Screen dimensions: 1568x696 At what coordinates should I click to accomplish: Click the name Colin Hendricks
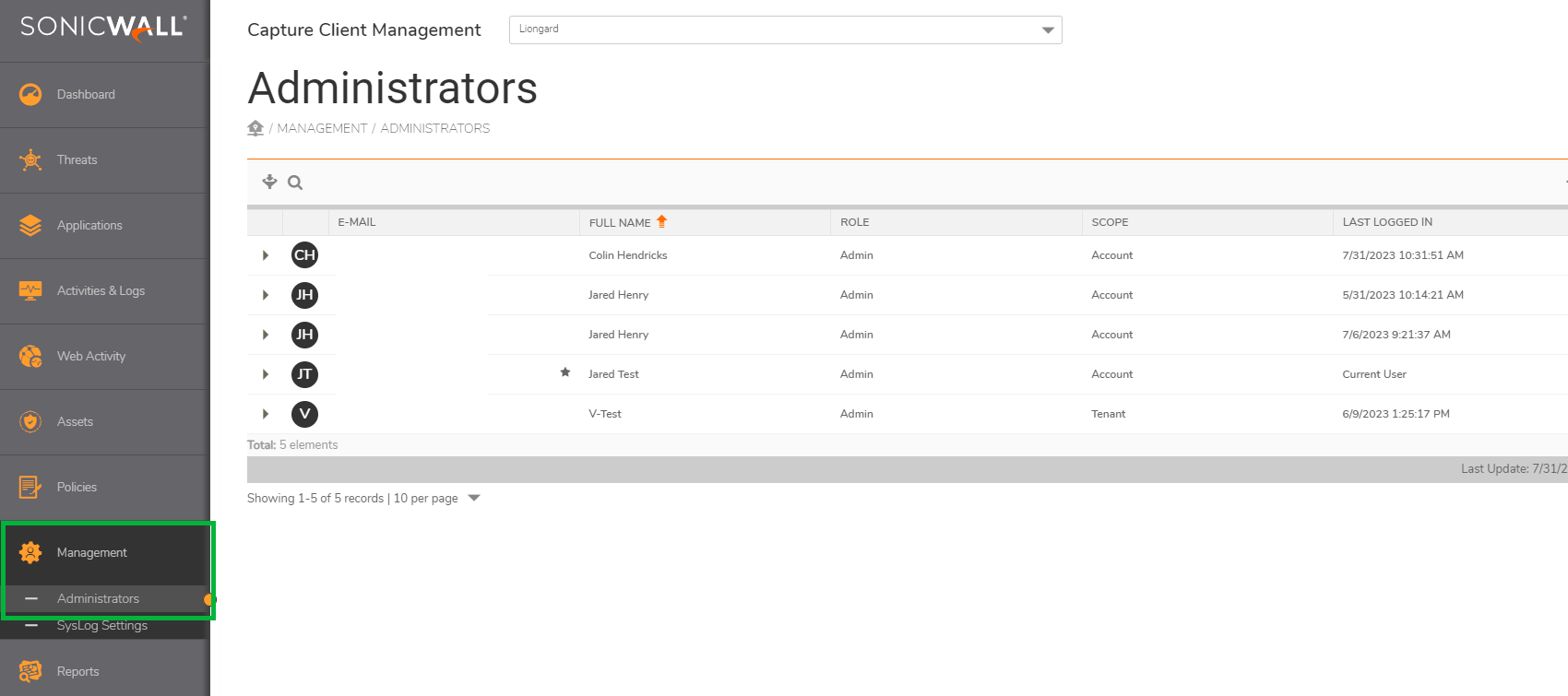coord(628,255)
